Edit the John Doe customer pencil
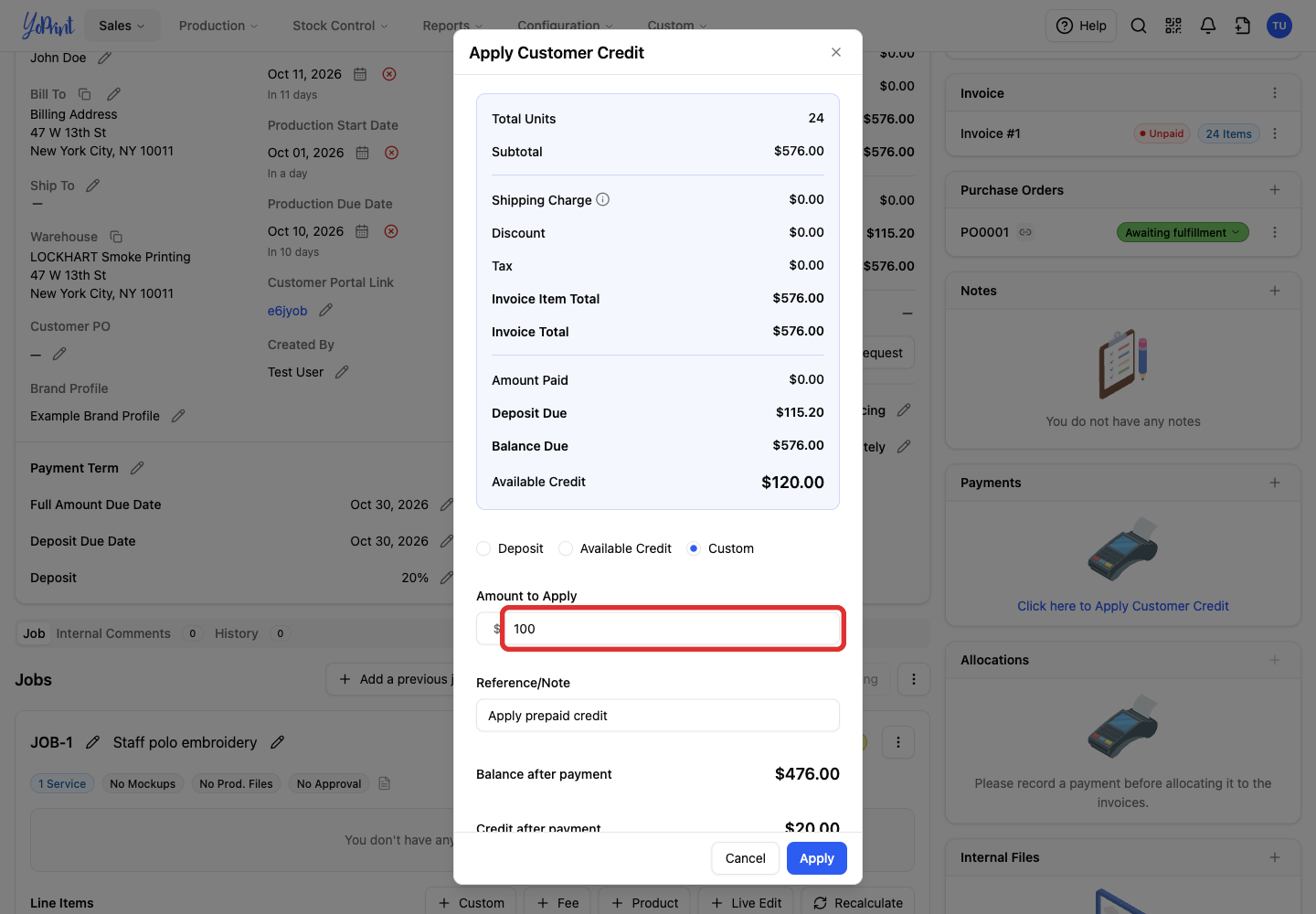 click(105, 58)
